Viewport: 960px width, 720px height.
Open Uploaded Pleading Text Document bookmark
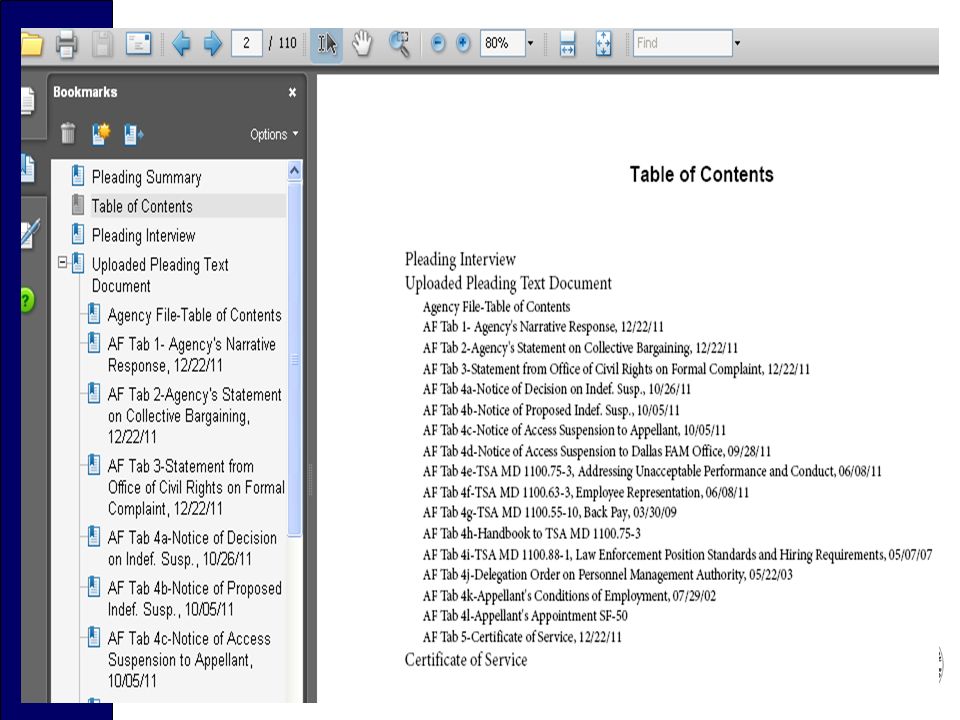pos(160,276)
